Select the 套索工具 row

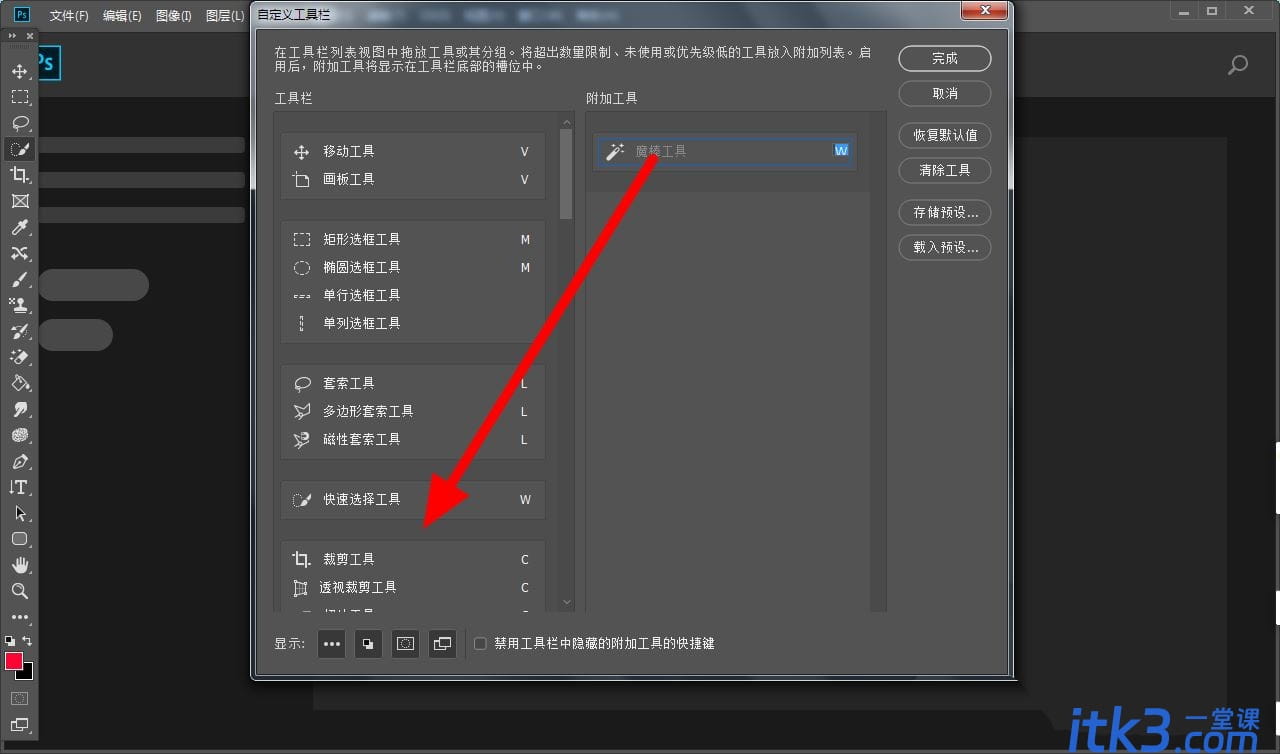pyautogui.click(x=413, y=384)
